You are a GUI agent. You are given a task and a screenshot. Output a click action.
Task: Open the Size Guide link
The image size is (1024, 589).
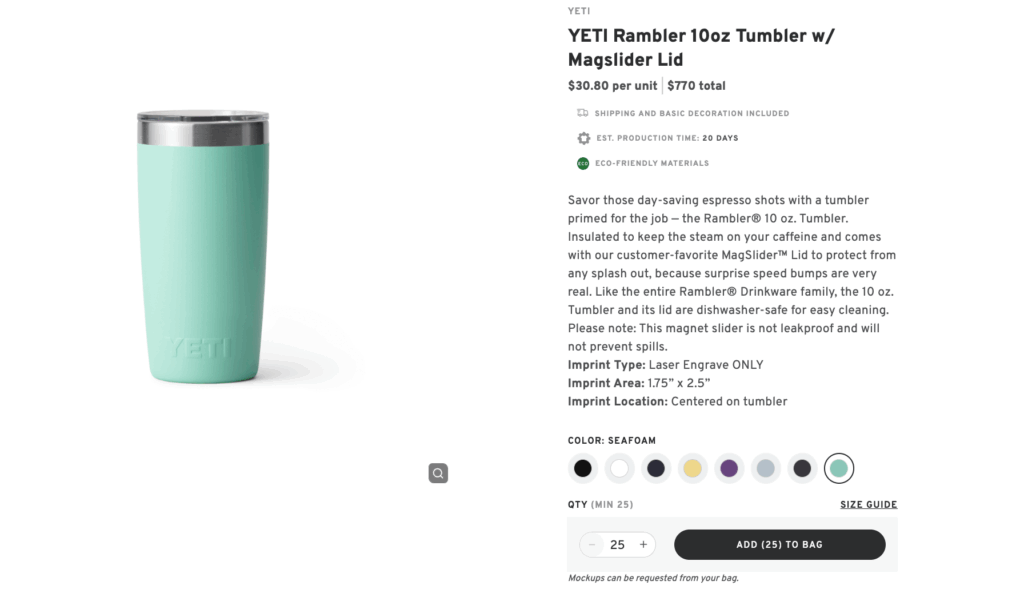pyautogui.click(x=868, y=505)
